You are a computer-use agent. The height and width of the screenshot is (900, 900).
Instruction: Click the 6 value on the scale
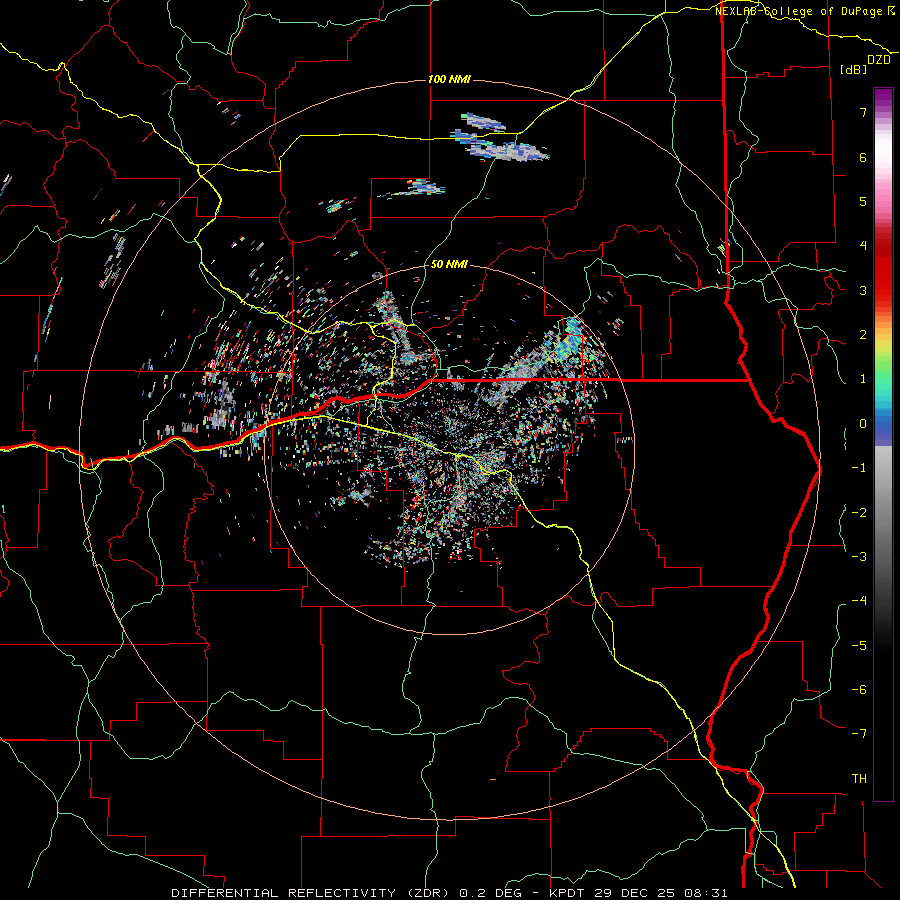(x=863, y=157)
